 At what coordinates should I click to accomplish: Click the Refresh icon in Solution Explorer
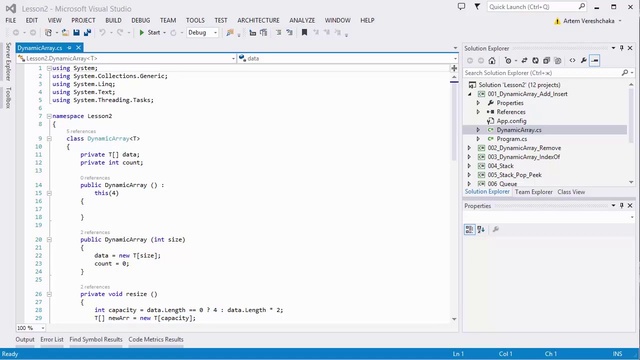tap(535, 61)
